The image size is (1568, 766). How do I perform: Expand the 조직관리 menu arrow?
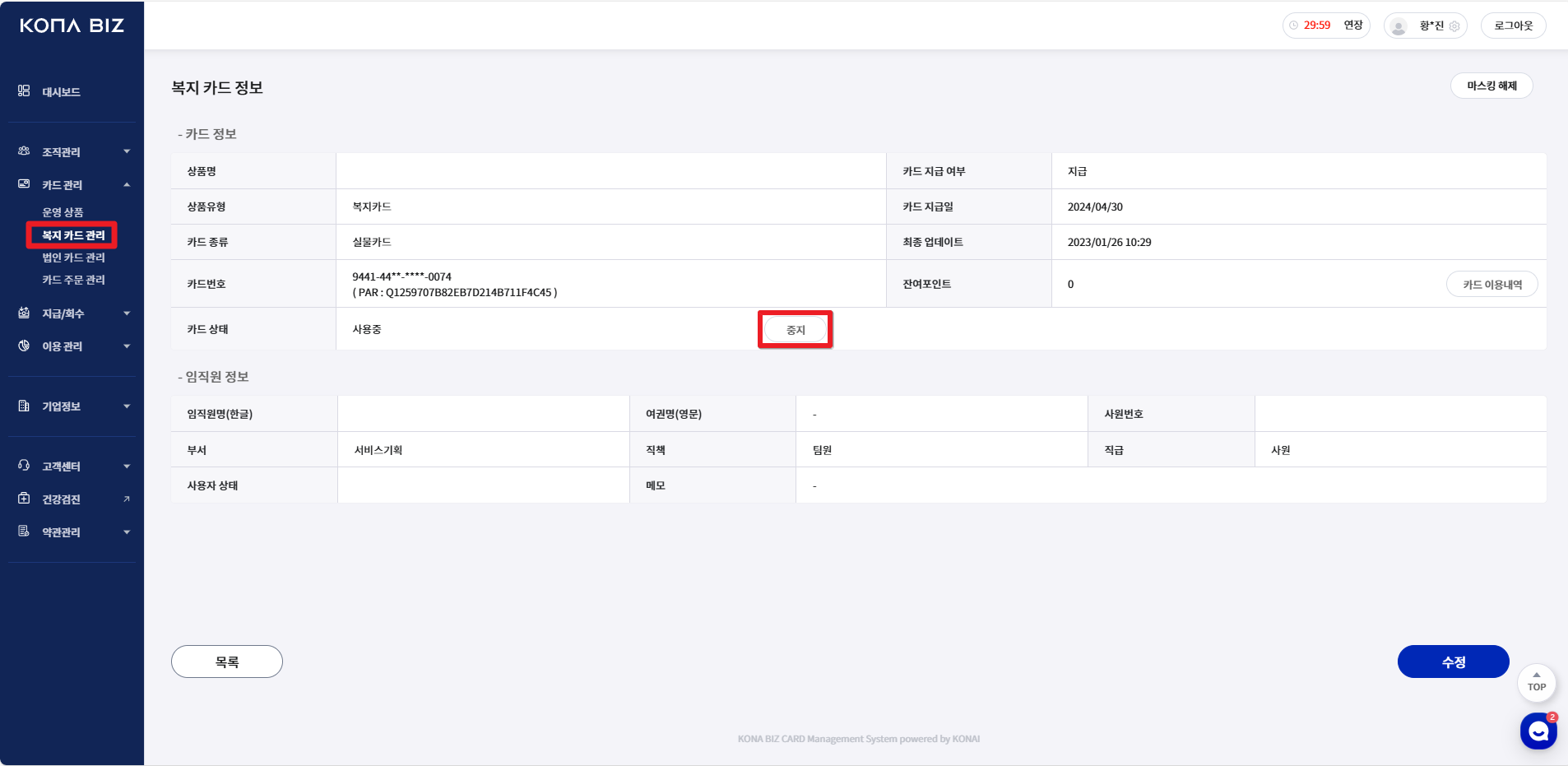click(x=127, y=152)
